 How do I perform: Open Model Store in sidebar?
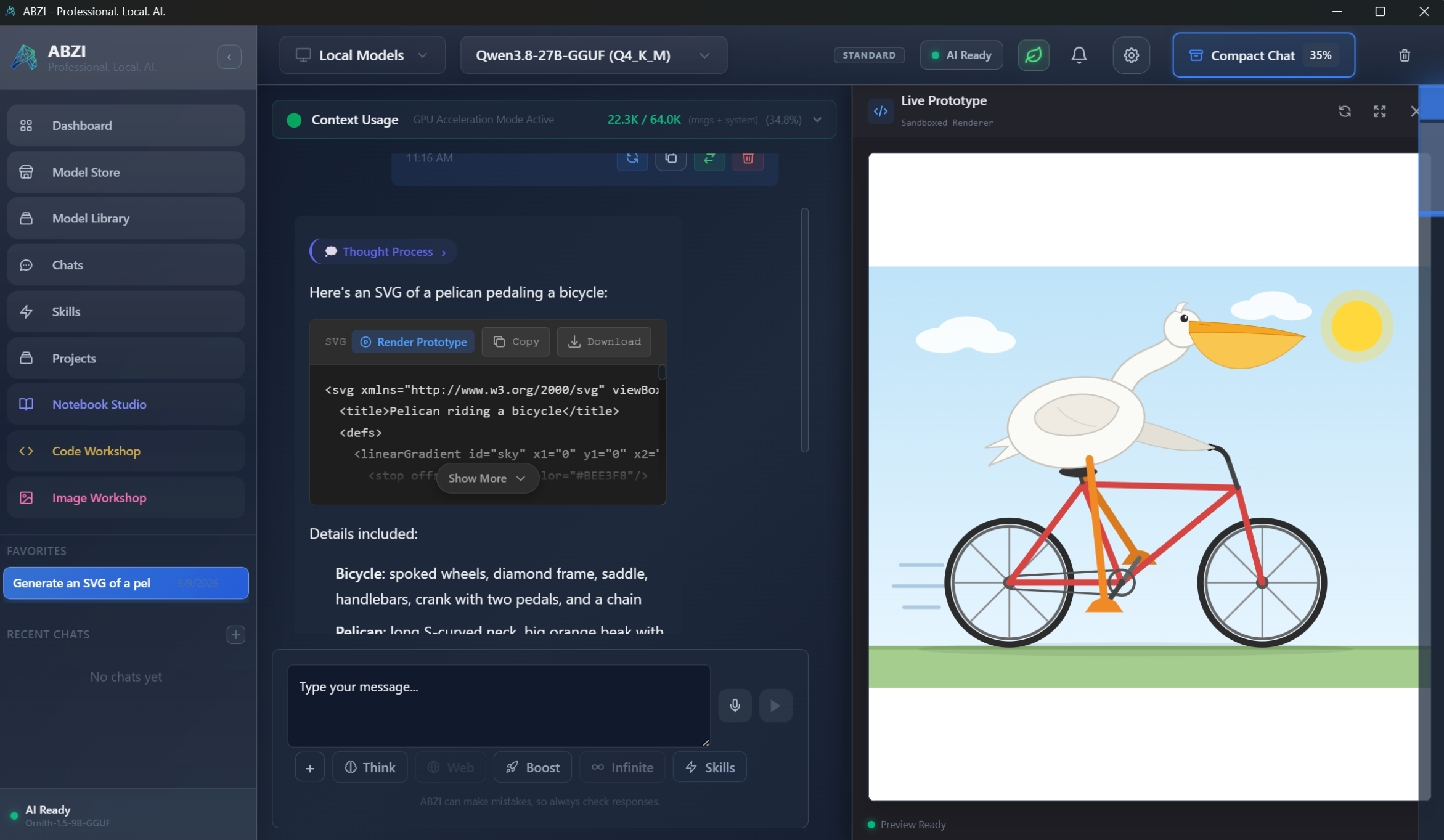click(126, 172)
